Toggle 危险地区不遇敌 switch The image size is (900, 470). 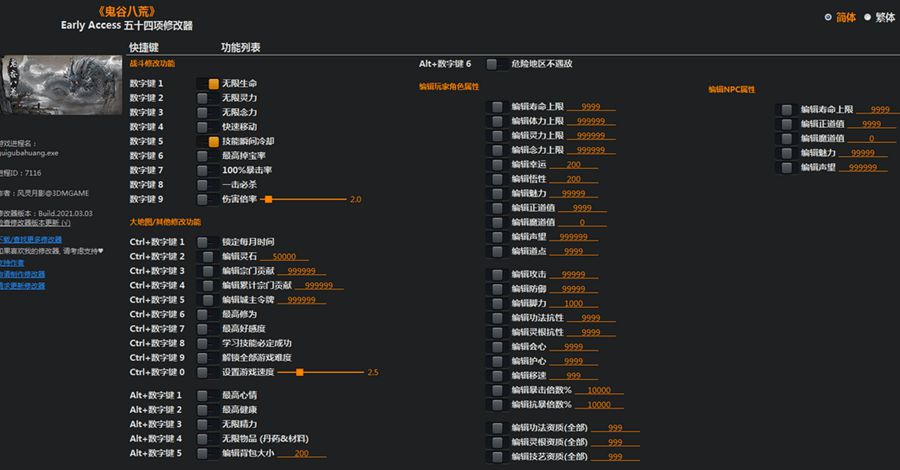(x=492, y=64)
